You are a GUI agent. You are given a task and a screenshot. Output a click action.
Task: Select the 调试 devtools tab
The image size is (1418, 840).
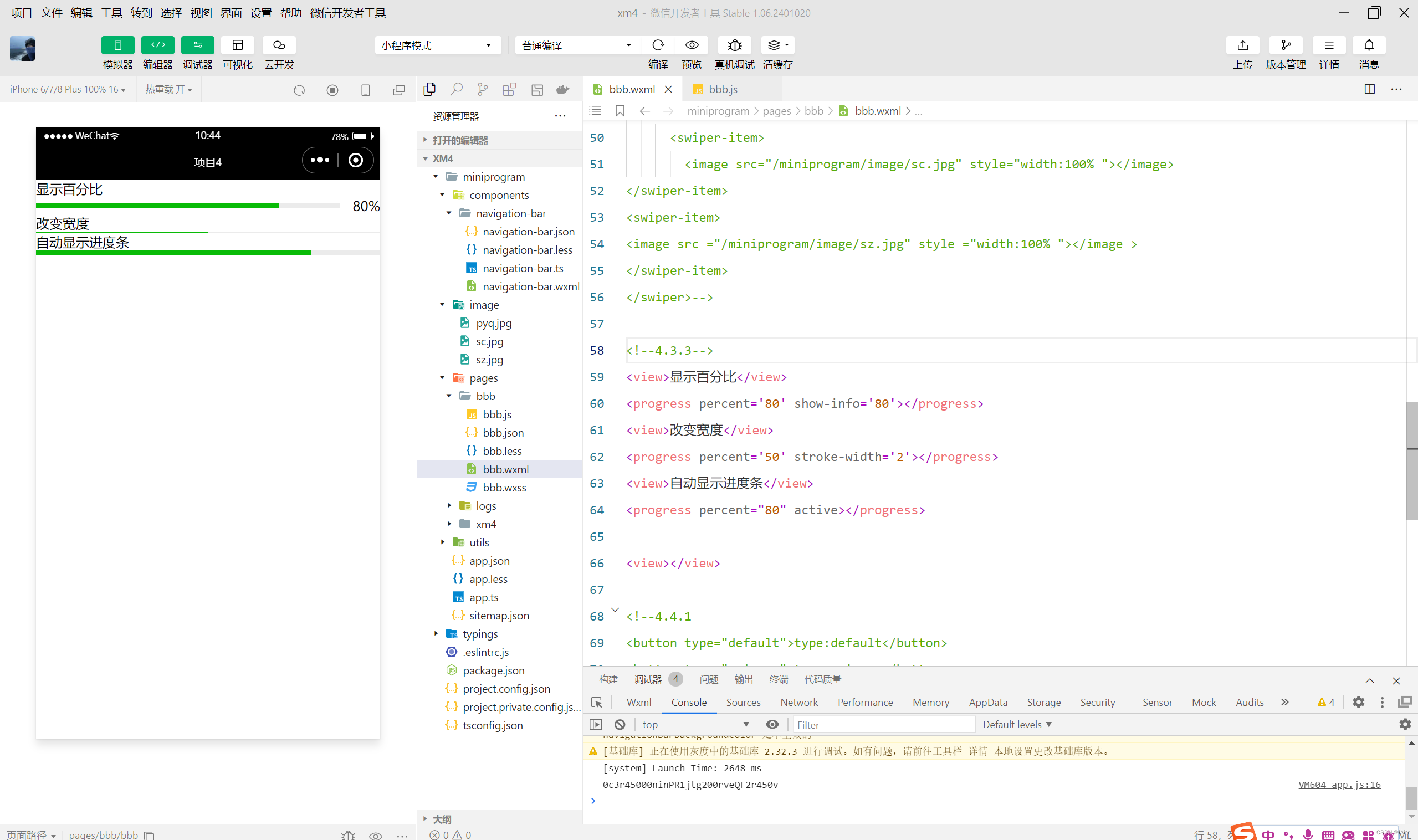tap(648, 679)
